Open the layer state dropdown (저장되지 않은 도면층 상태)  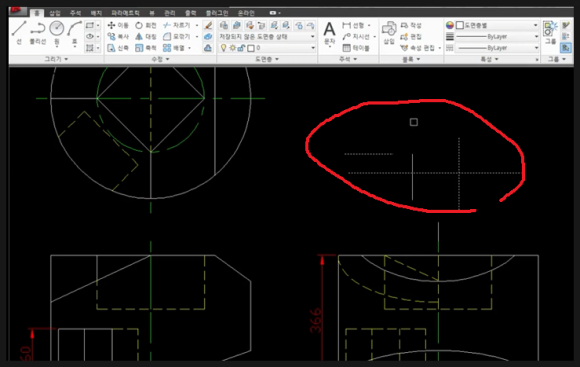point(267,37)
